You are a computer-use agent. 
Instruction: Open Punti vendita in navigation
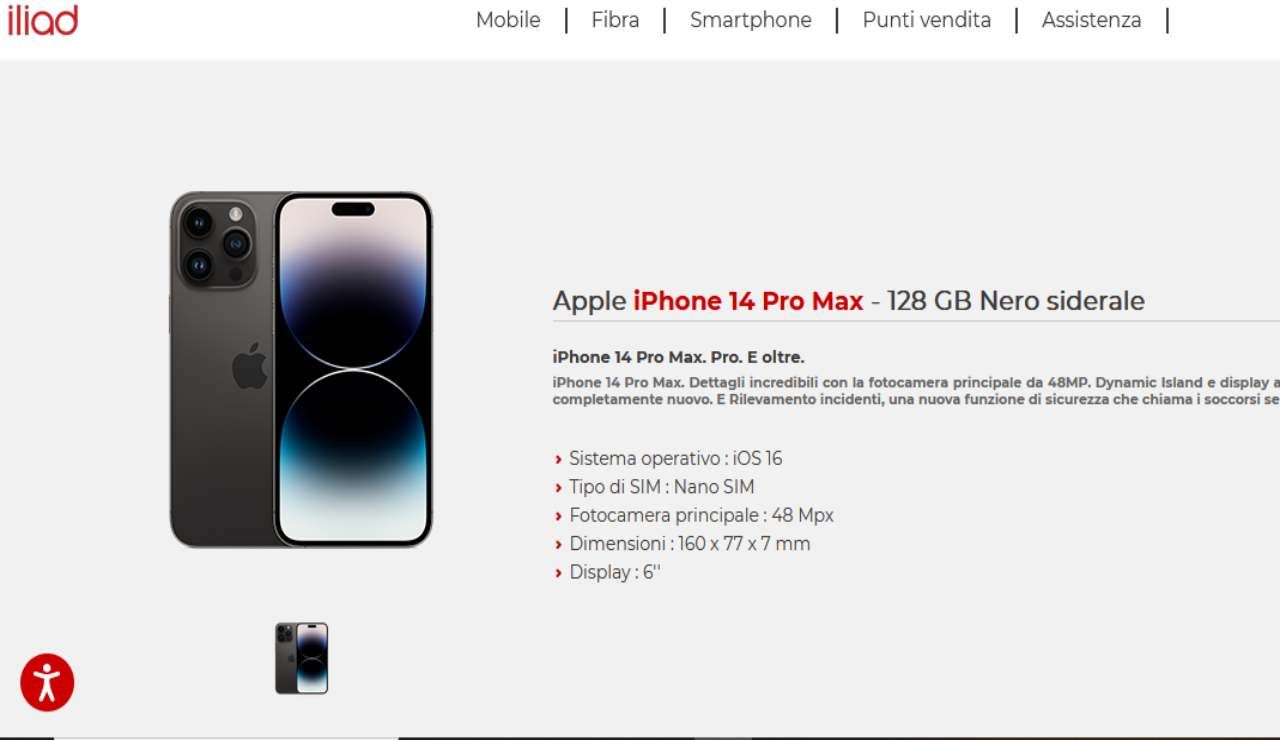tap(927, 20)
